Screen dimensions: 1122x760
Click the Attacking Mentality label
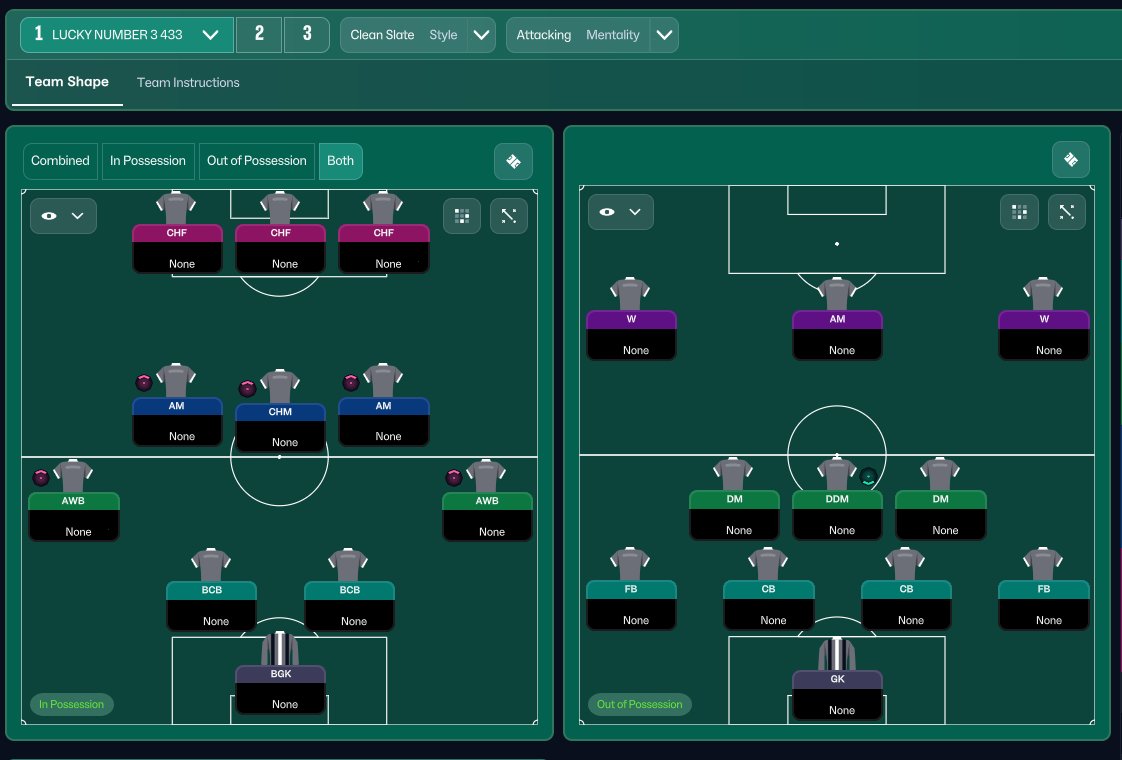point(577,34)
